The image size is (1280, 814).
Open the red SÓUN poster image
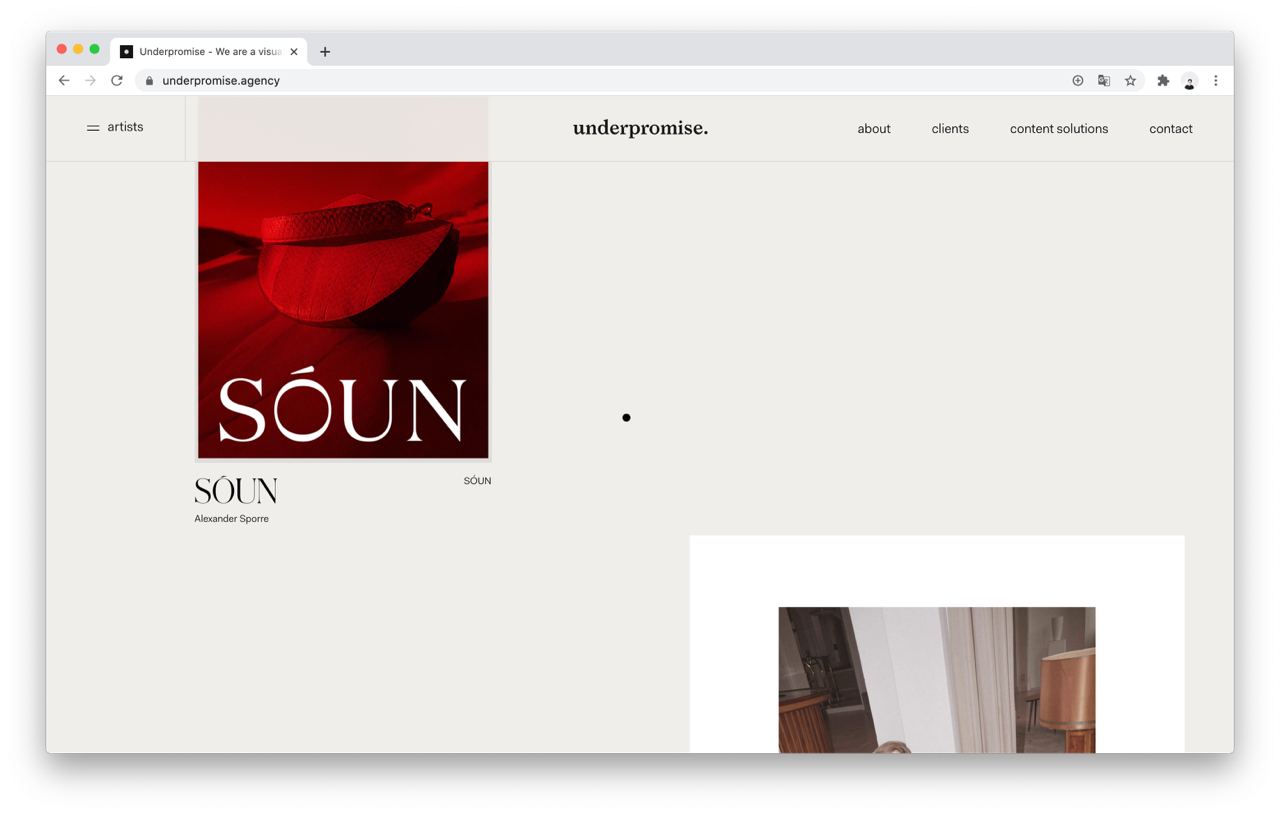pyautogui.click(x=343, y=310)
